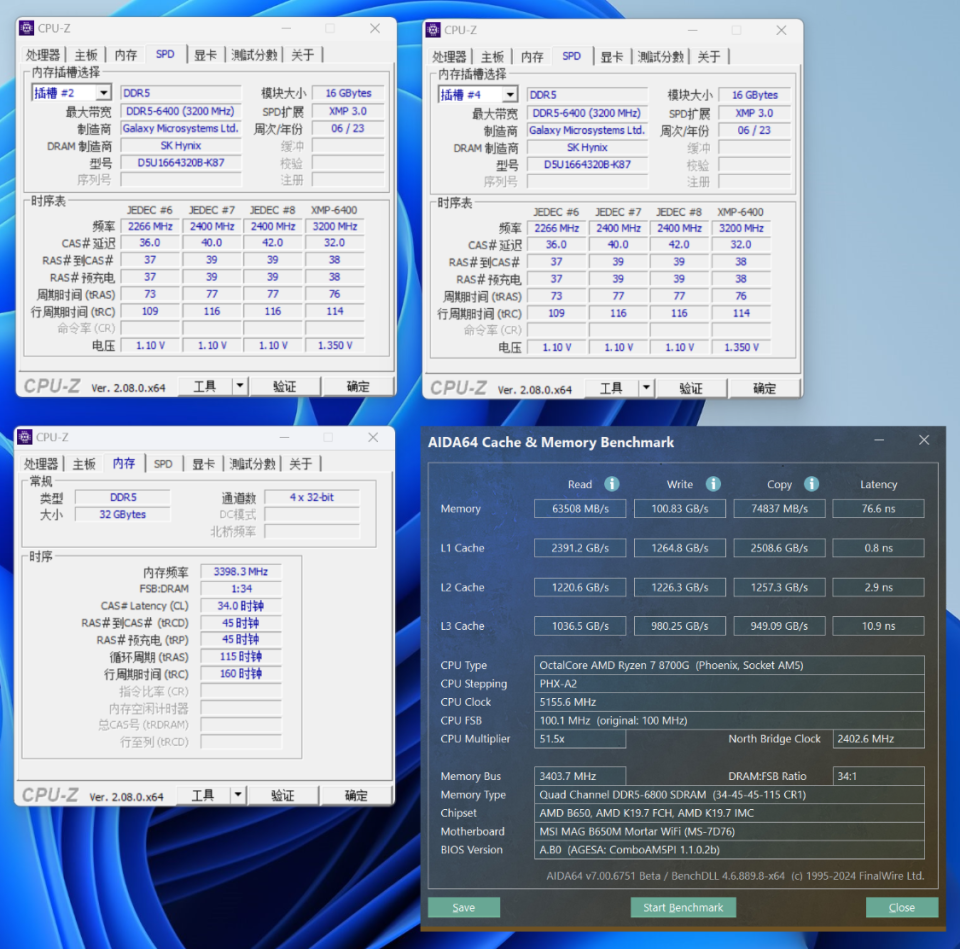Click 验证 button in slot #4 window

click(x=691, y=388)
